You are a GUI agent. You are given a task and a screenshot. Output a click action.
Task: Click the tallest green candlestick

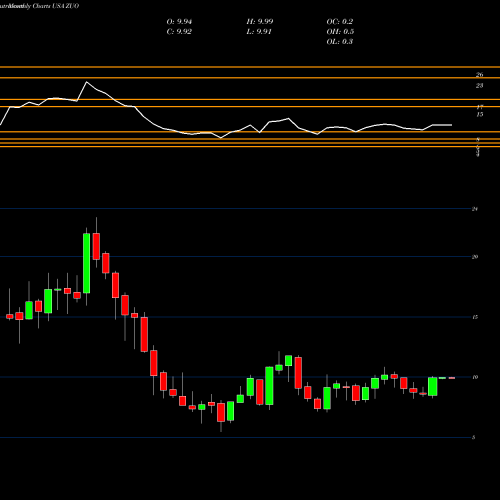[86, 263]
